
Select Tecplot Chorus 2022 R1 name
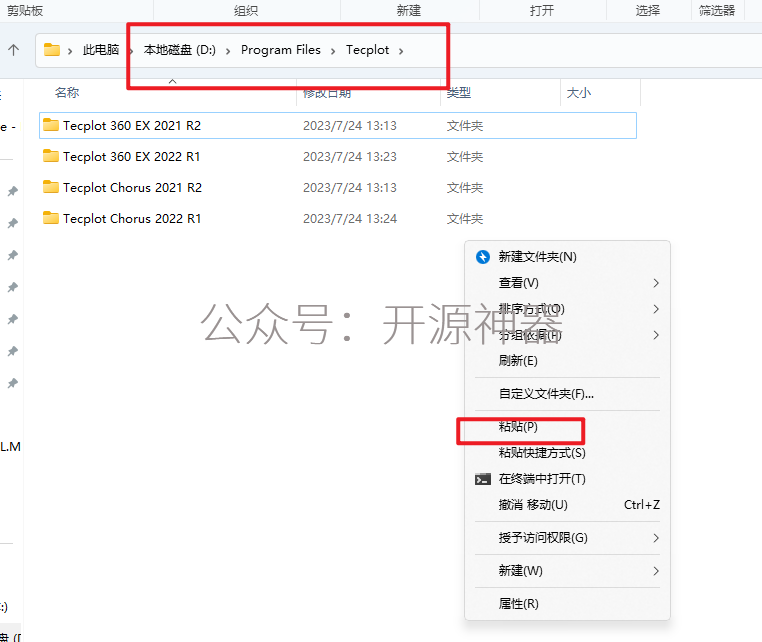pyautogui.click(x=132, y=219)
